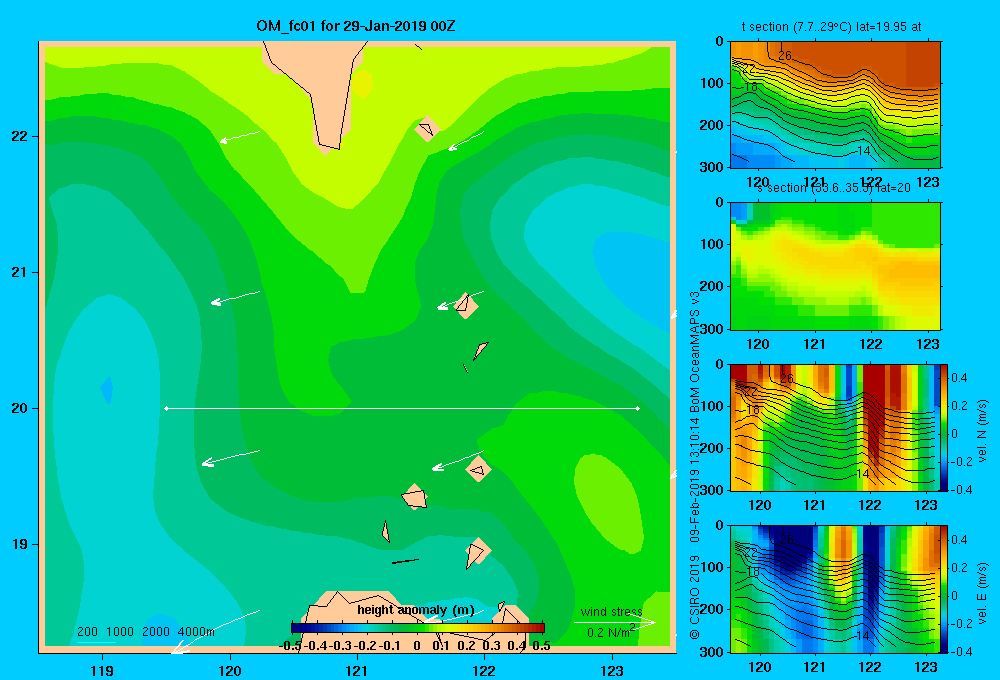Select the height anomaly color bar
The height and width of the screenshot is (680, 1000).
pos(418,628)
